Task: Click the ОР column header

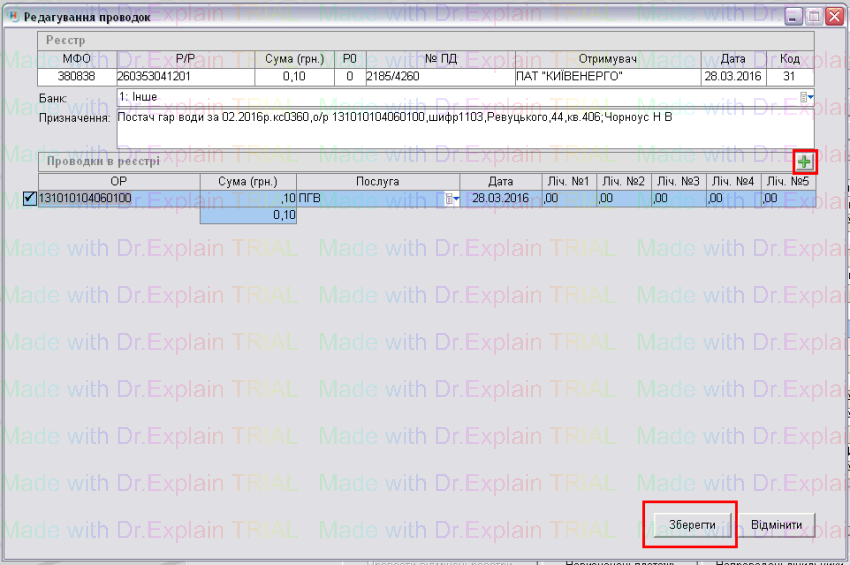Action: 118,181
